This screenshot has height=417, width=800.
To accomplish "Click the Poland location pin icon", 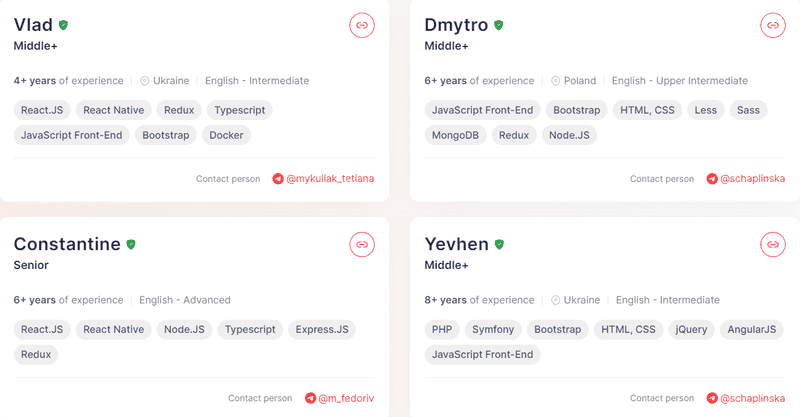I will (556, 81).
